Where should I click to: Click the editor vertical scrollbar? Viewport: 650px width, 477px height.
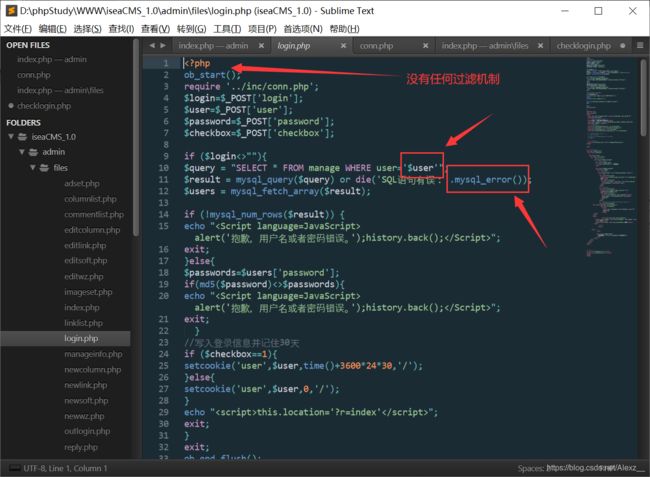[x=643, y=97]
